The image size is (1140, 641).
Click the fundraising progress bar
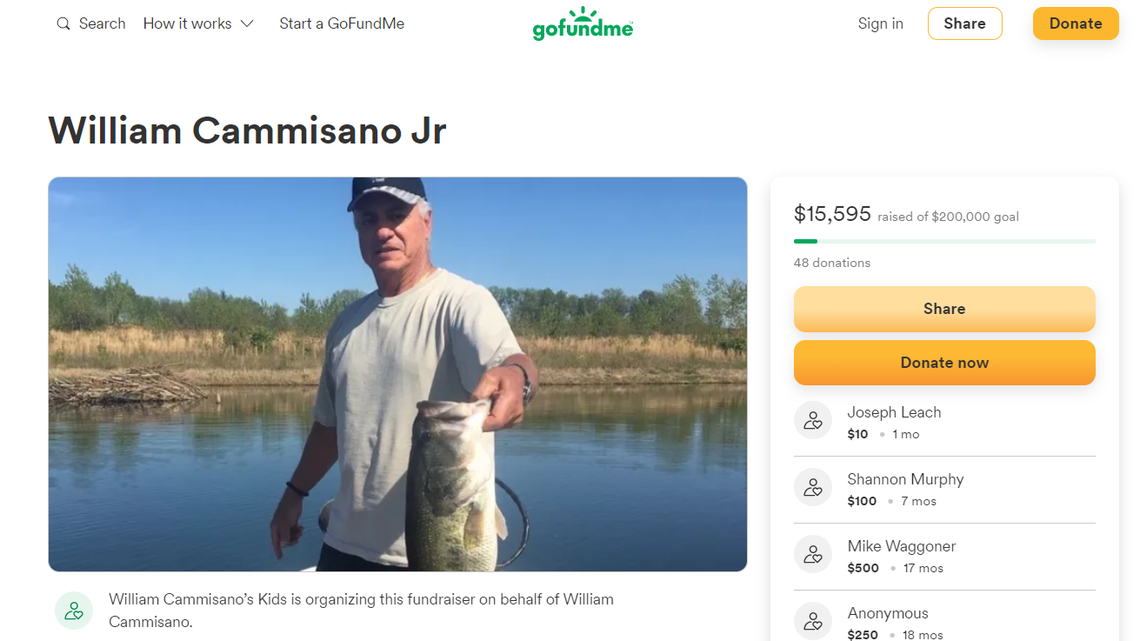coord(944,241)
